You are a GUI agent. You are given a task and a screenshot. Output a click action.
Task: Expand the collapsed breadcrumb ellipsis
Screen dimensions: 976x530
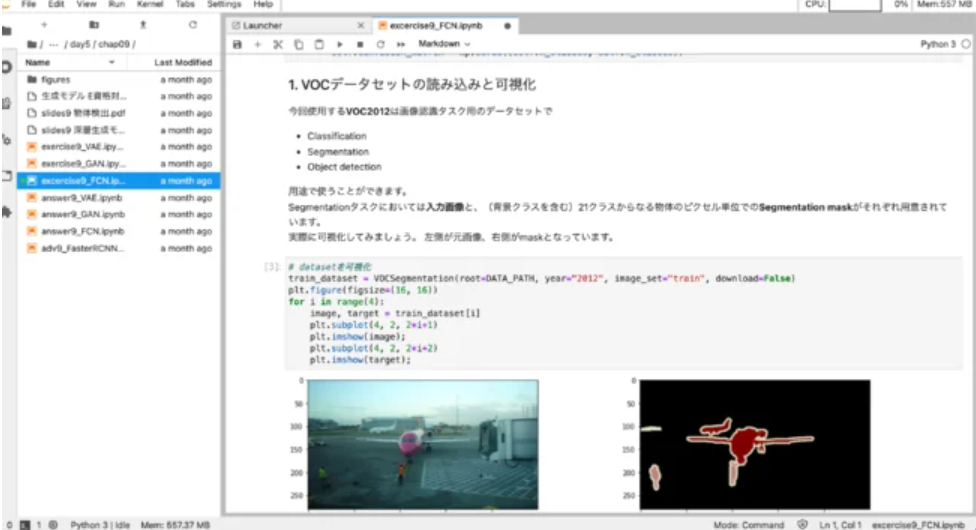tap(54, 44)
